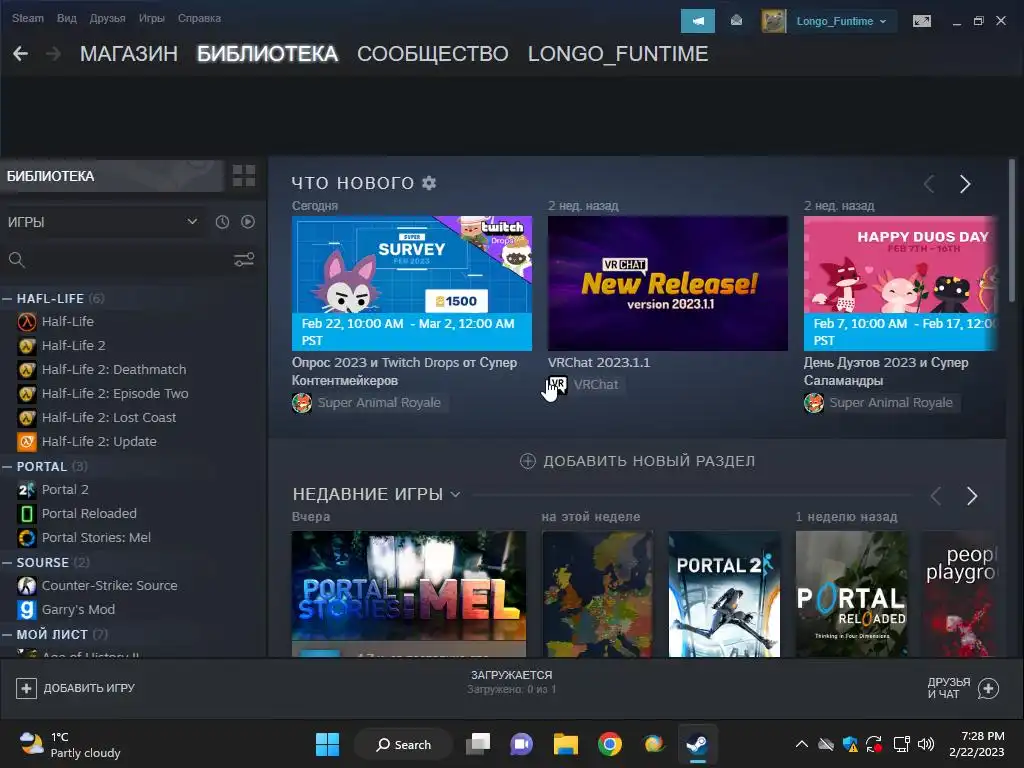The image size is (1024, 768).
Task: Sort library by recent activity clock icon
Action: tap(222, 222)
